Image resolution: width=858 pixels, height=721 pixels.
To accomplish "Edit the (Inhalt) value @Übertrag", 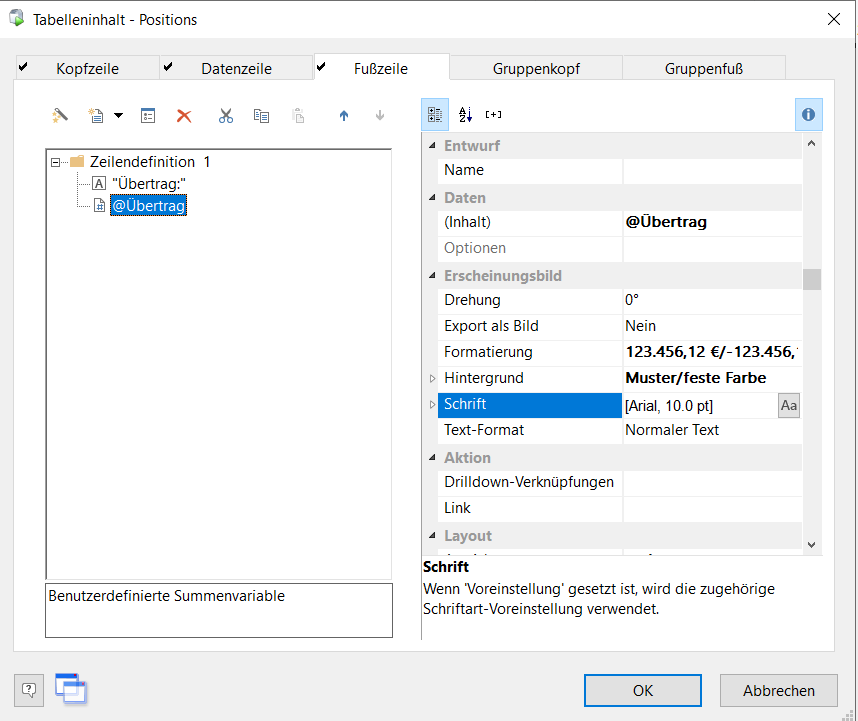I will click(x=712, y=222).
